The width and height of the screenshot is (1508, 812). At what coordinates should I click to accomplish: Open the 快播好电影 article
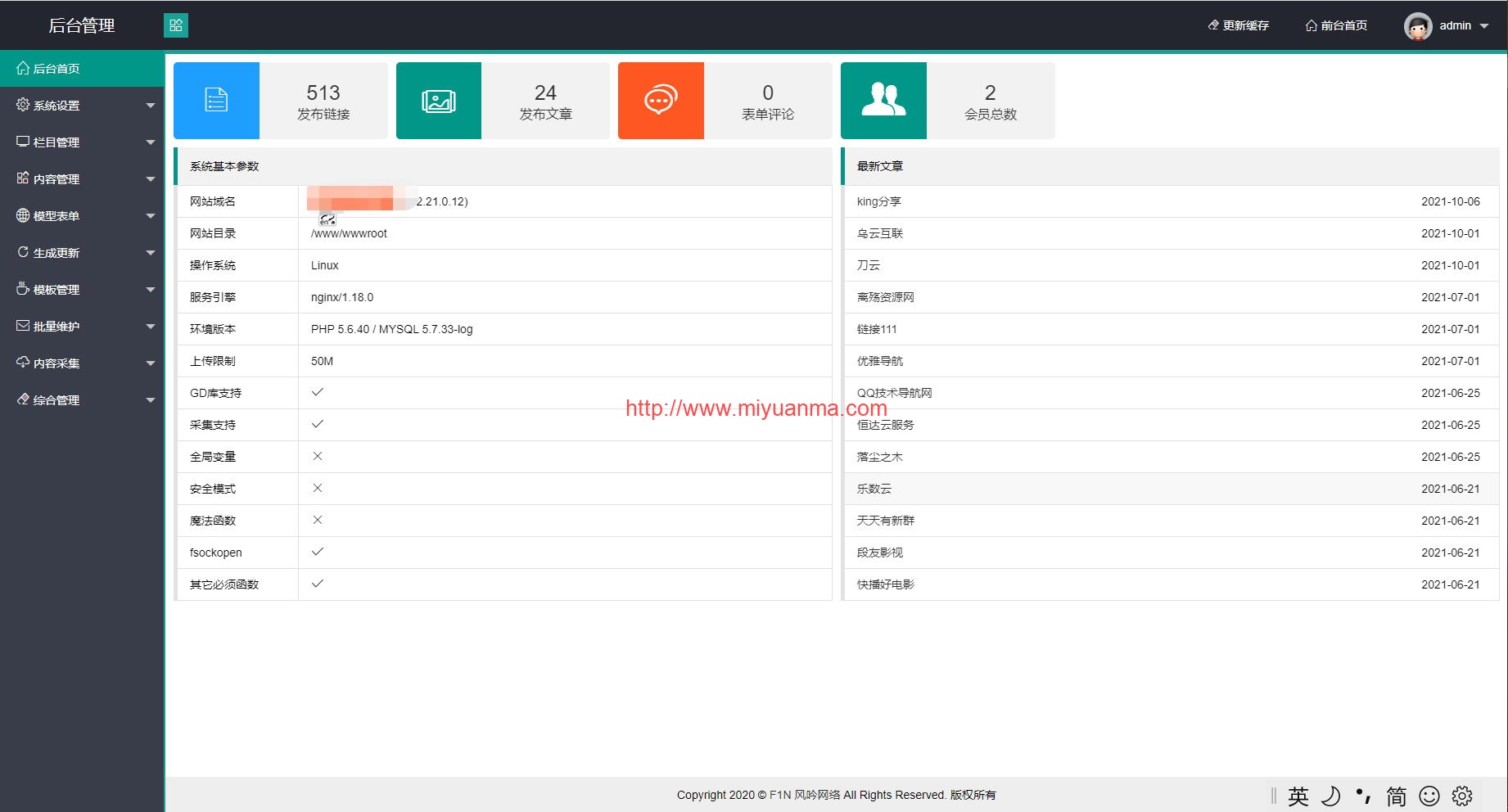(886, 584)
